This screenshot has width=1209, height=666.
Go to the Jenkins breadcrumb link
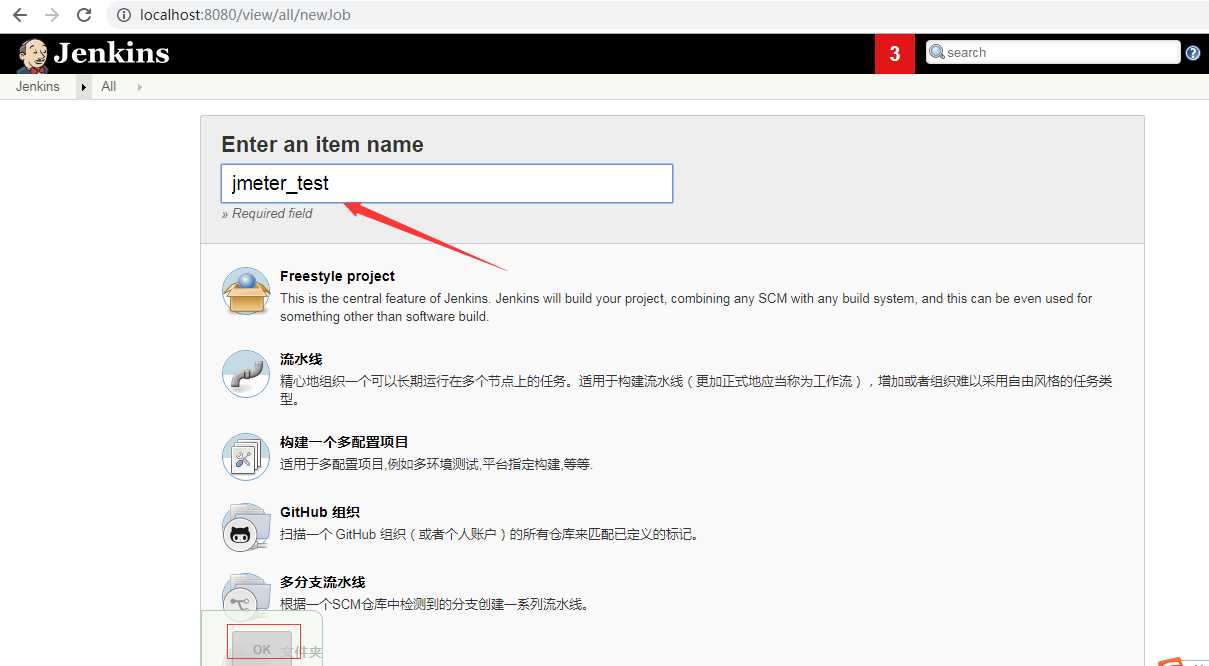pos(38,86)
